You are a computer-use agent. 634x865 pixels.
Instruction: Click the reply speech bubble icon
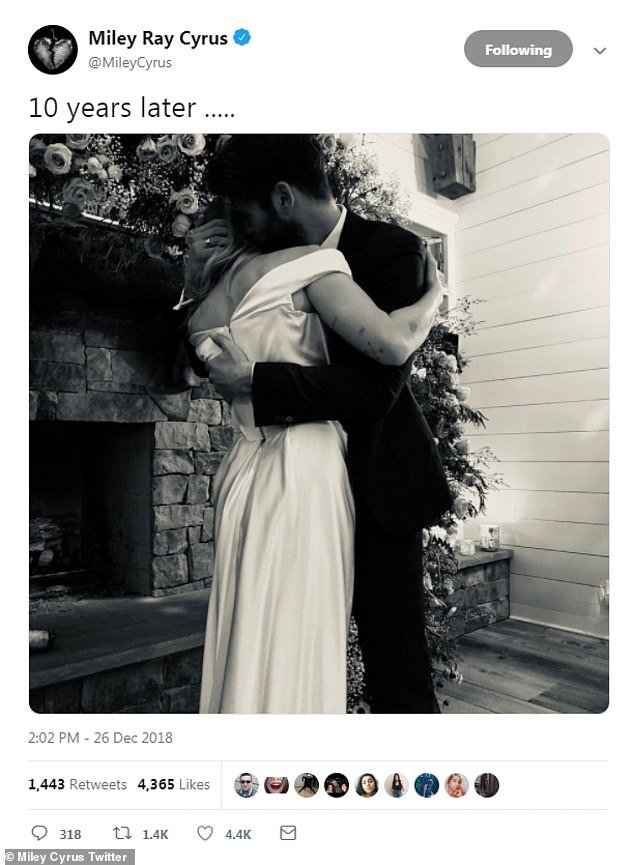40,832
